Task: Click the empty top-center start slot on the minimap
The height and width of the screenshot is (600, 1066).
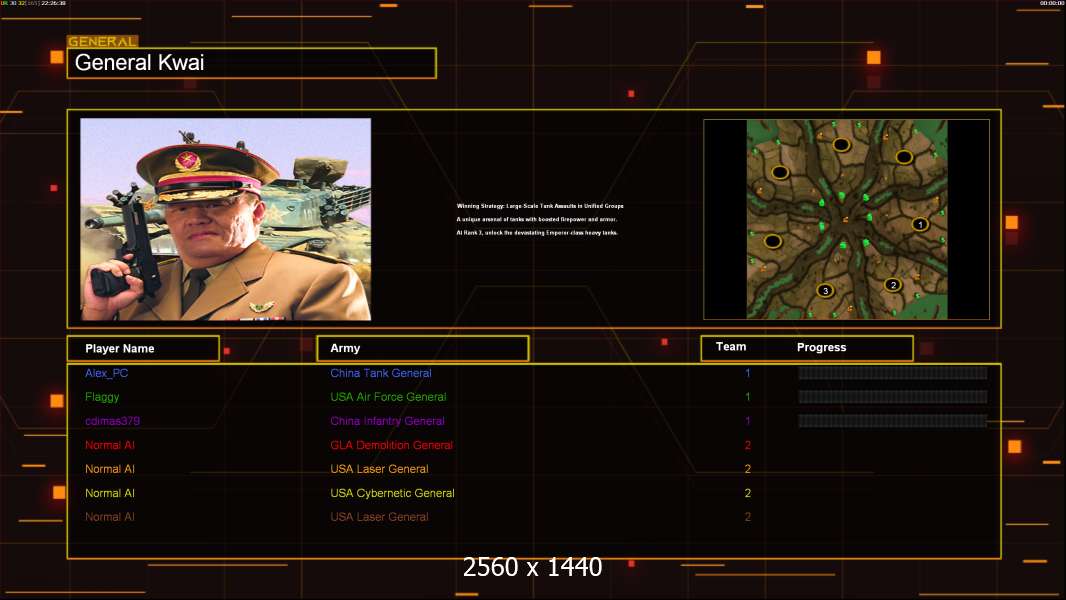Action: (842, 145)
